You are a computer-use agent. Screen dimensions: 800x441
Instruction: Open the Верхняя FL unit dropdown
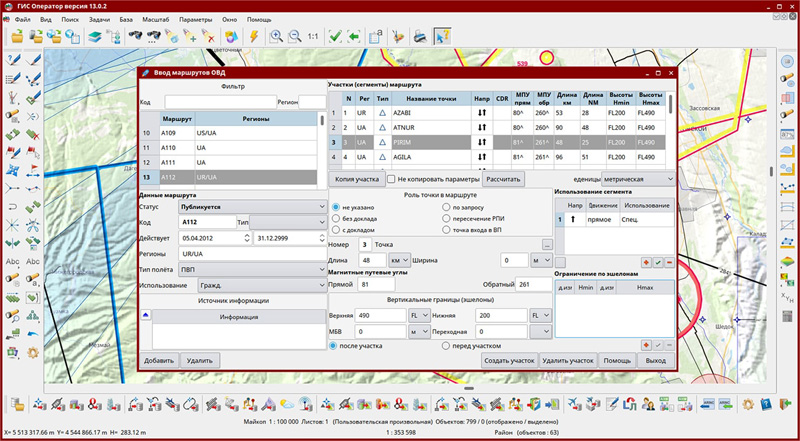(x=419, y=315)
